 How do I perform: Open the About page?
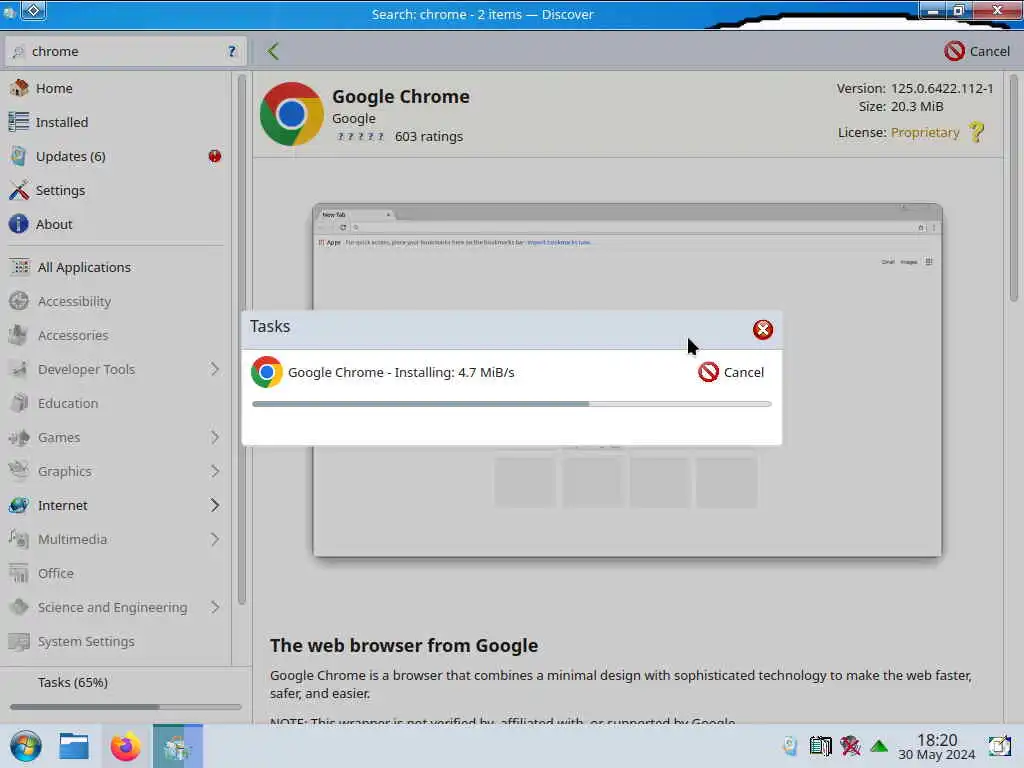click(x=116, y=224)
